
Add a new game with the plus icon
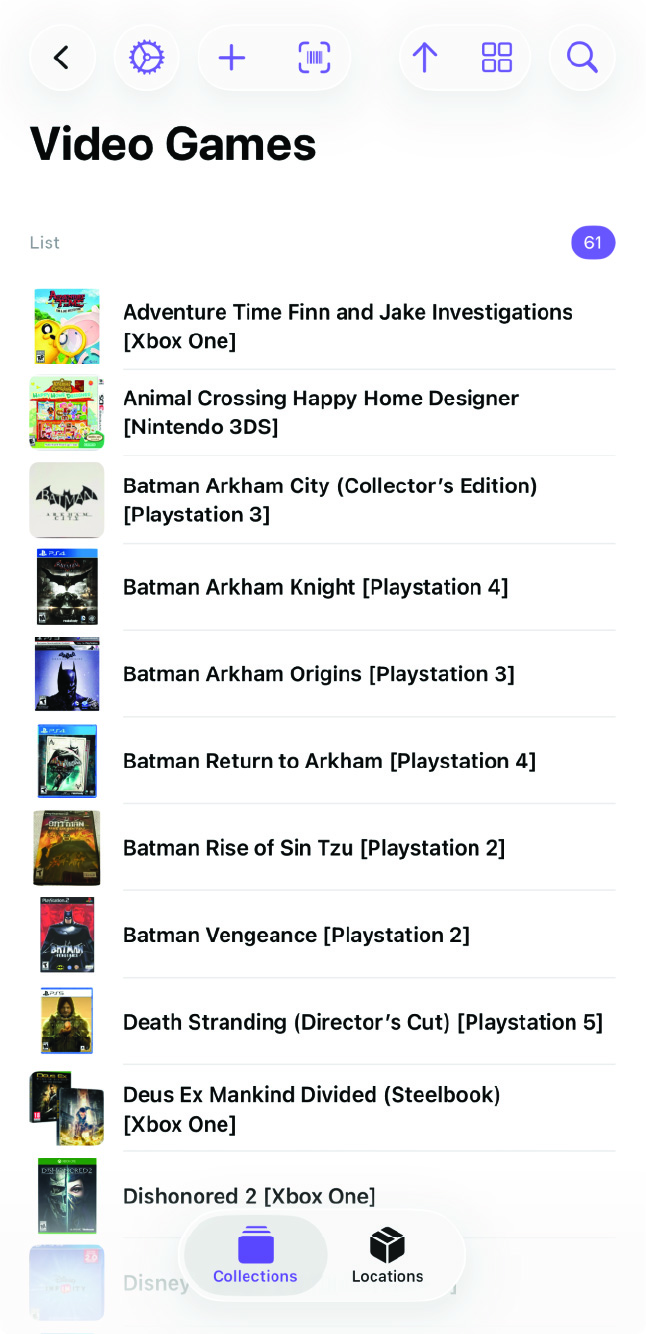tap(232, 57)
